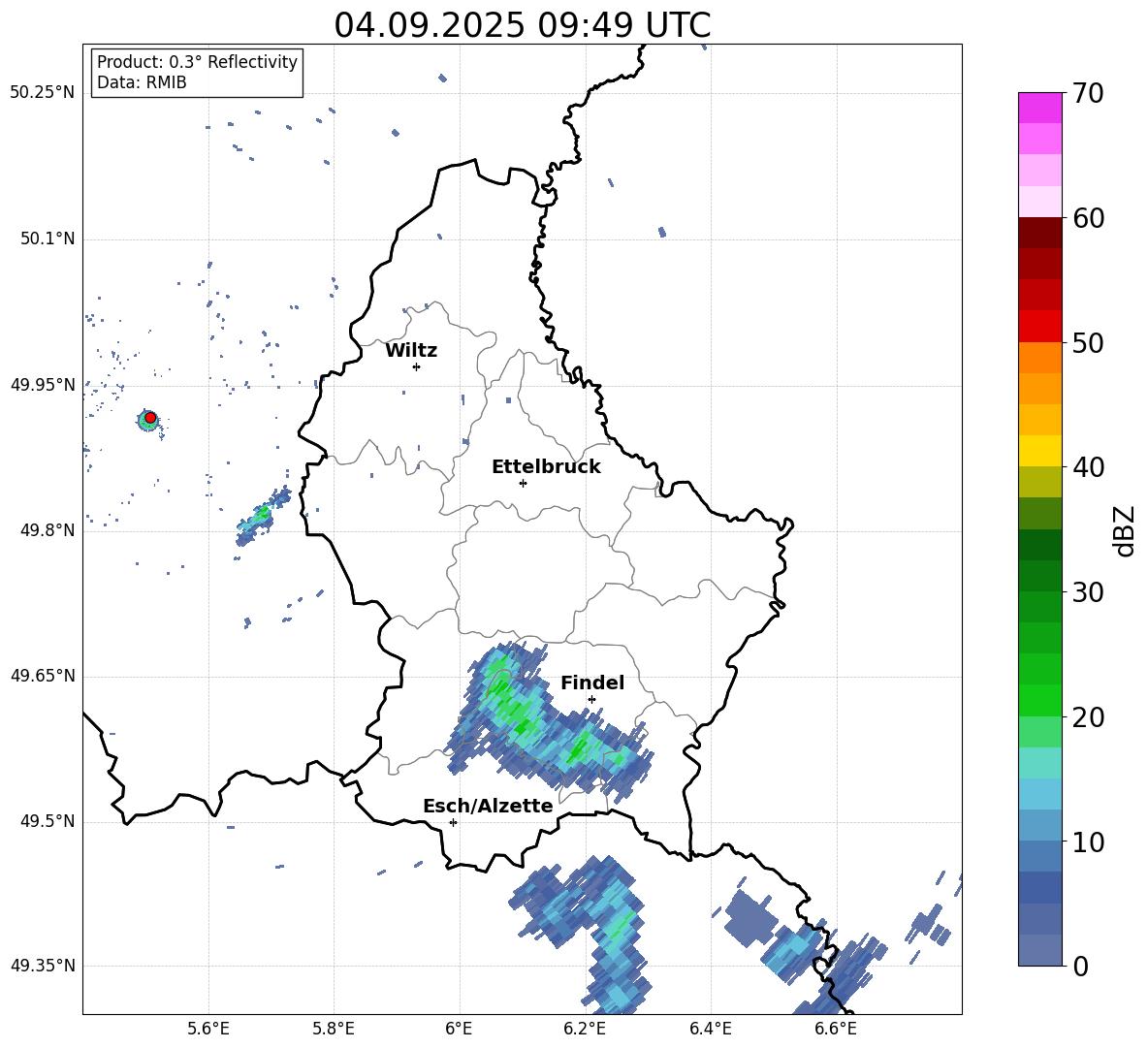Click the dark maroon colorbar segment below 60

[x=1039, y=233]
